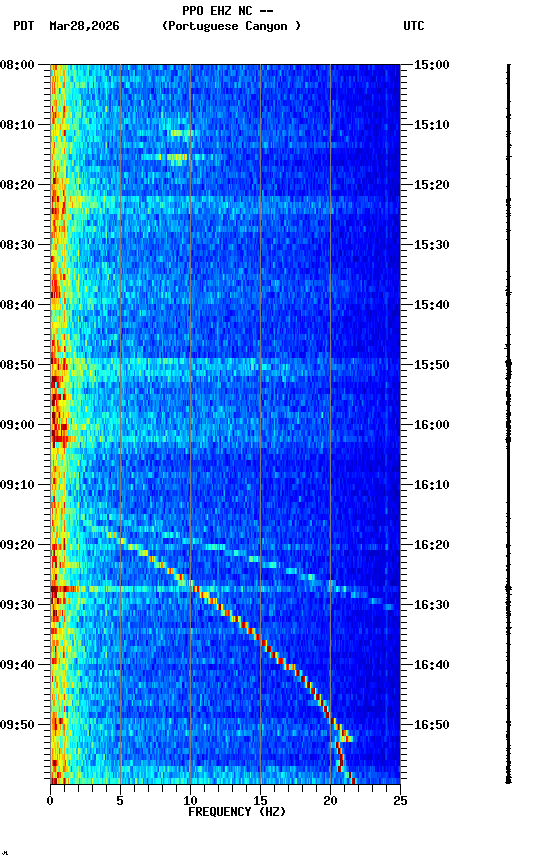552x864 pixels.
Task: Click the 08:10 PDT time label
Action: [17, 125]
